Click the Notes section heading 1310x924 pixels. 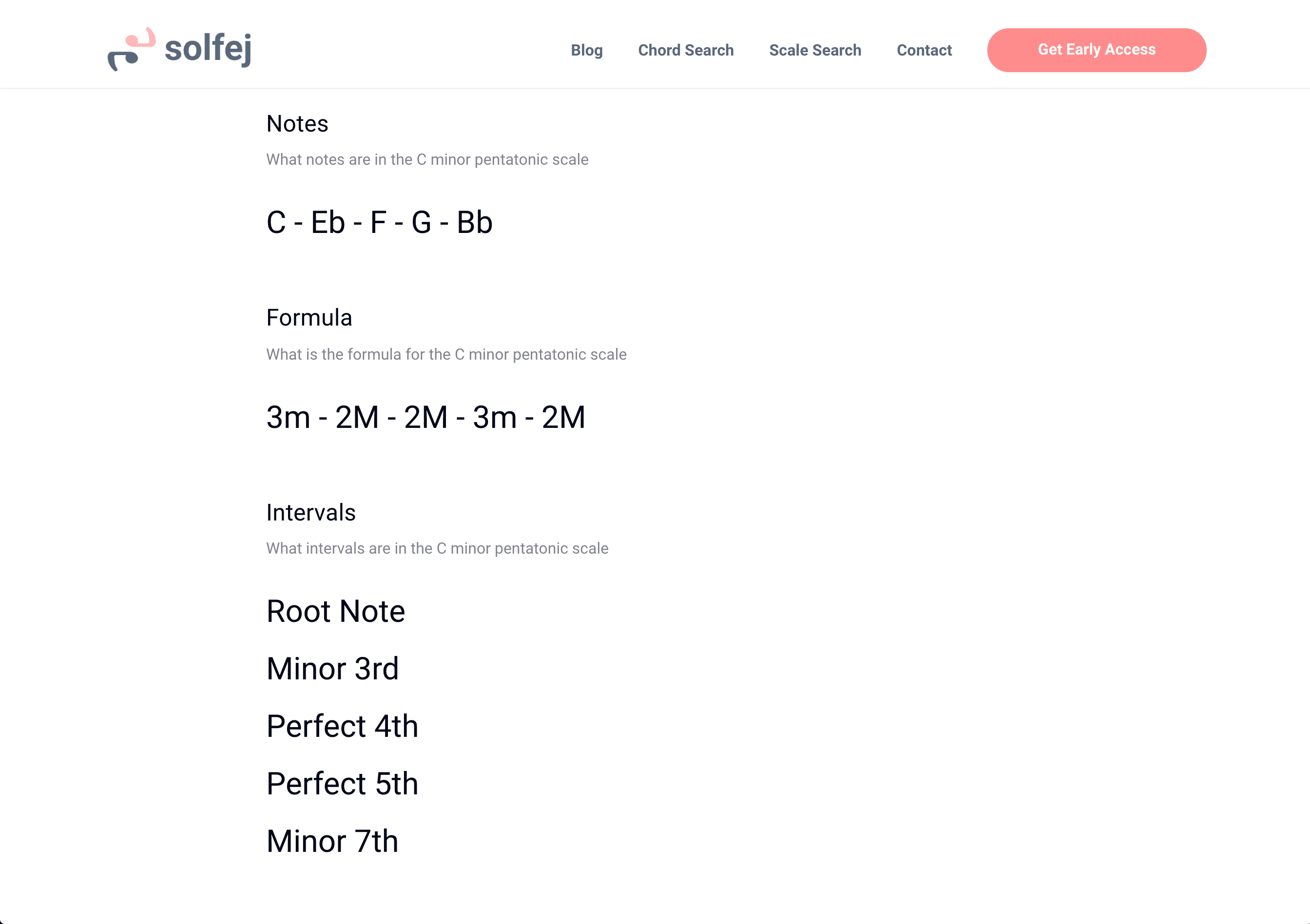point(297,124)
